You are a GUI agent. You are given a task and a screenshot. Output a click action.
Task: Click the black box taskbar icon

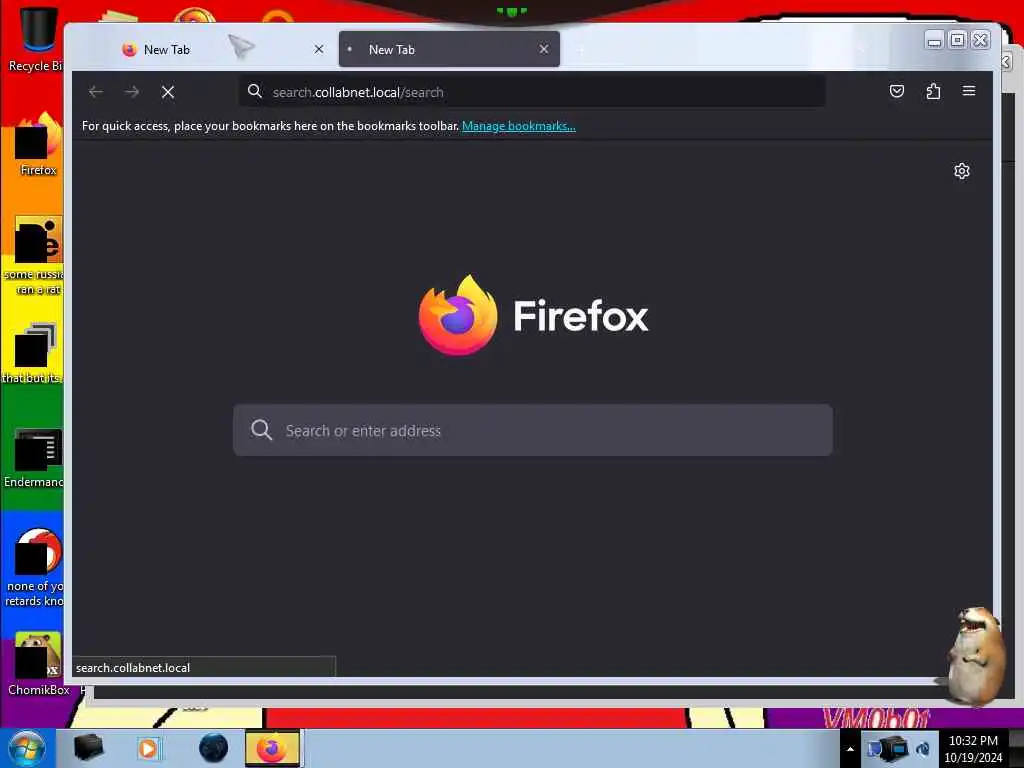click(88, 748)
